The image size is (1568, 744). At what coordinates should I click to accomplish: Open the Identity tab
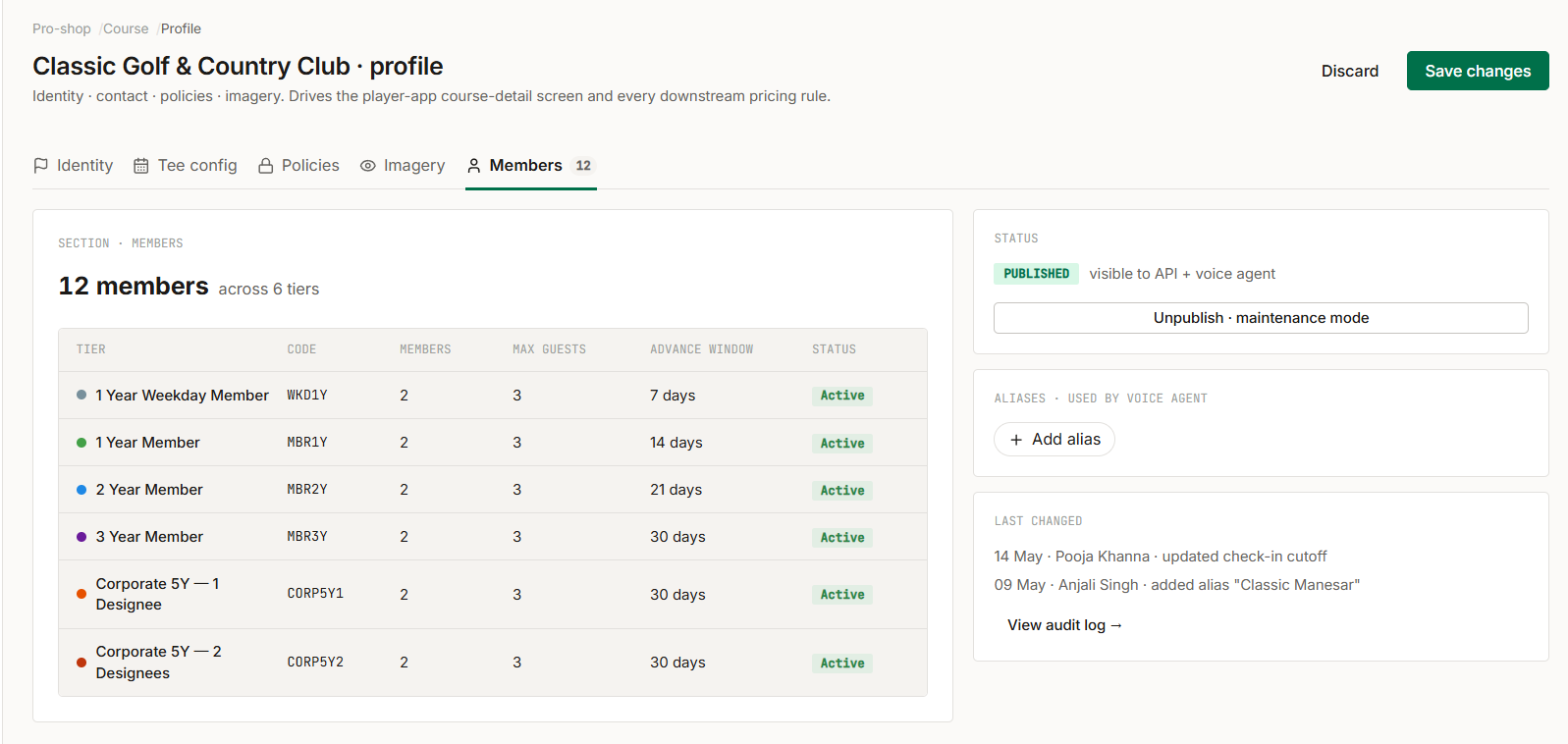click(73, 166)
